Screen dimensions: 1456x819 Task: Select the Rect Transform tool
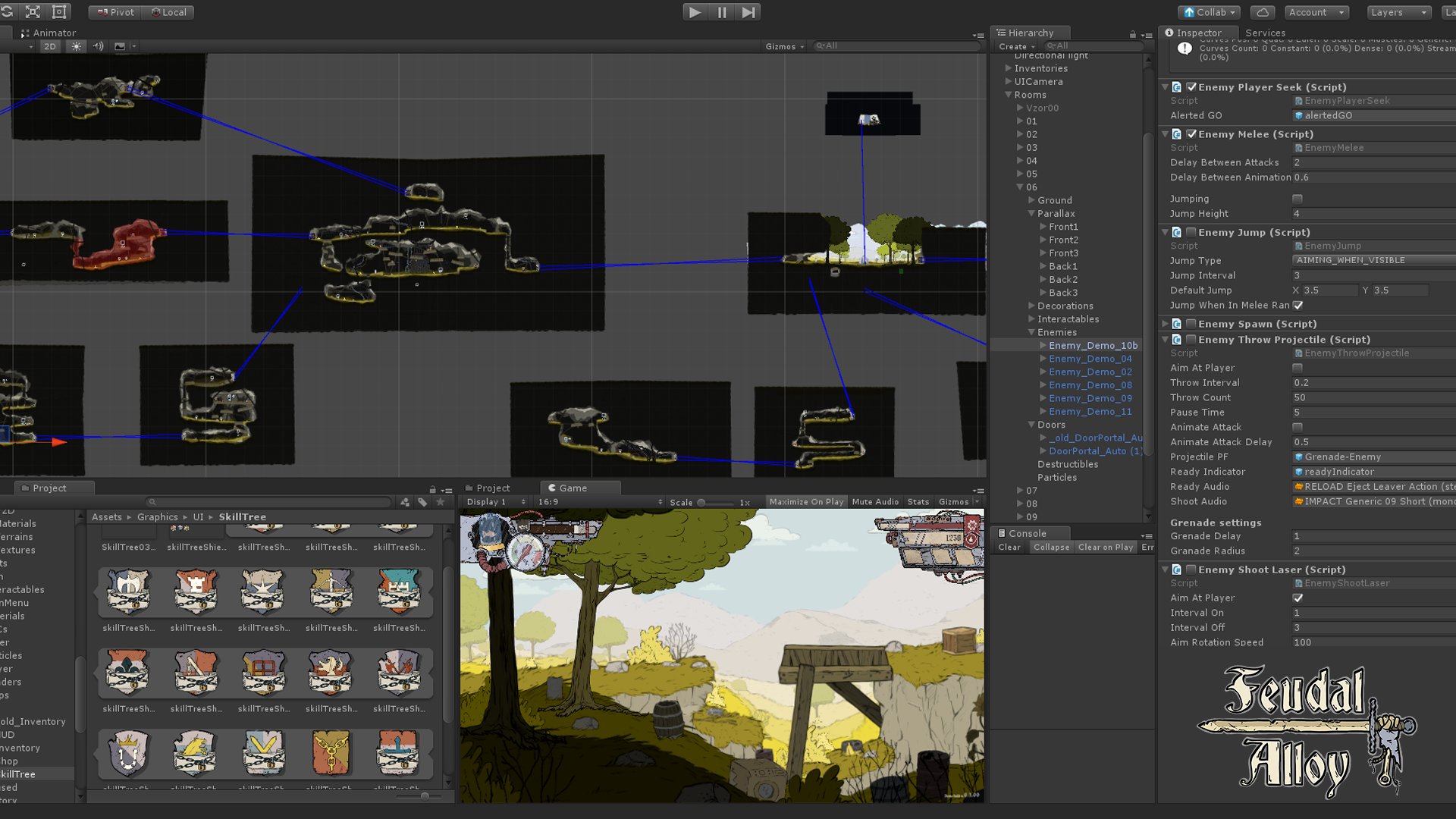click(59, 12)
